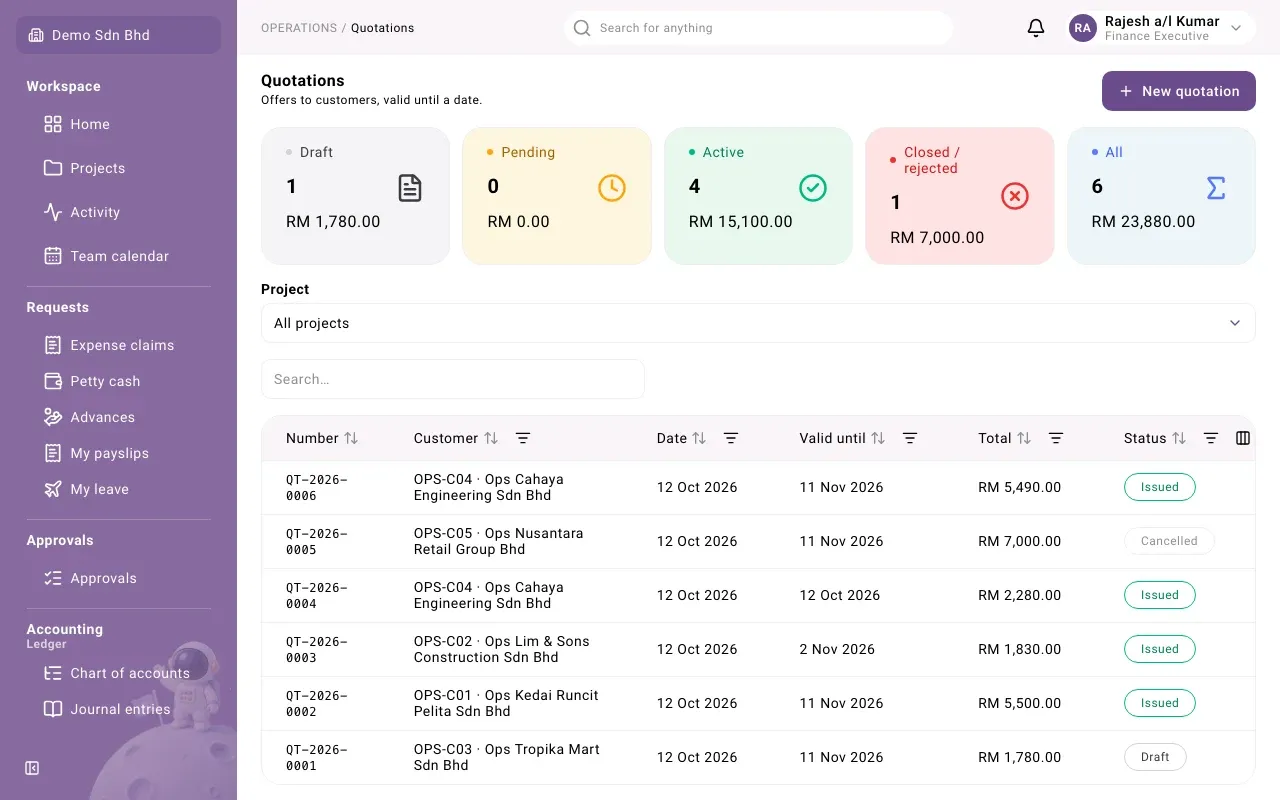Open the Customer column filter

click(523, 438)
